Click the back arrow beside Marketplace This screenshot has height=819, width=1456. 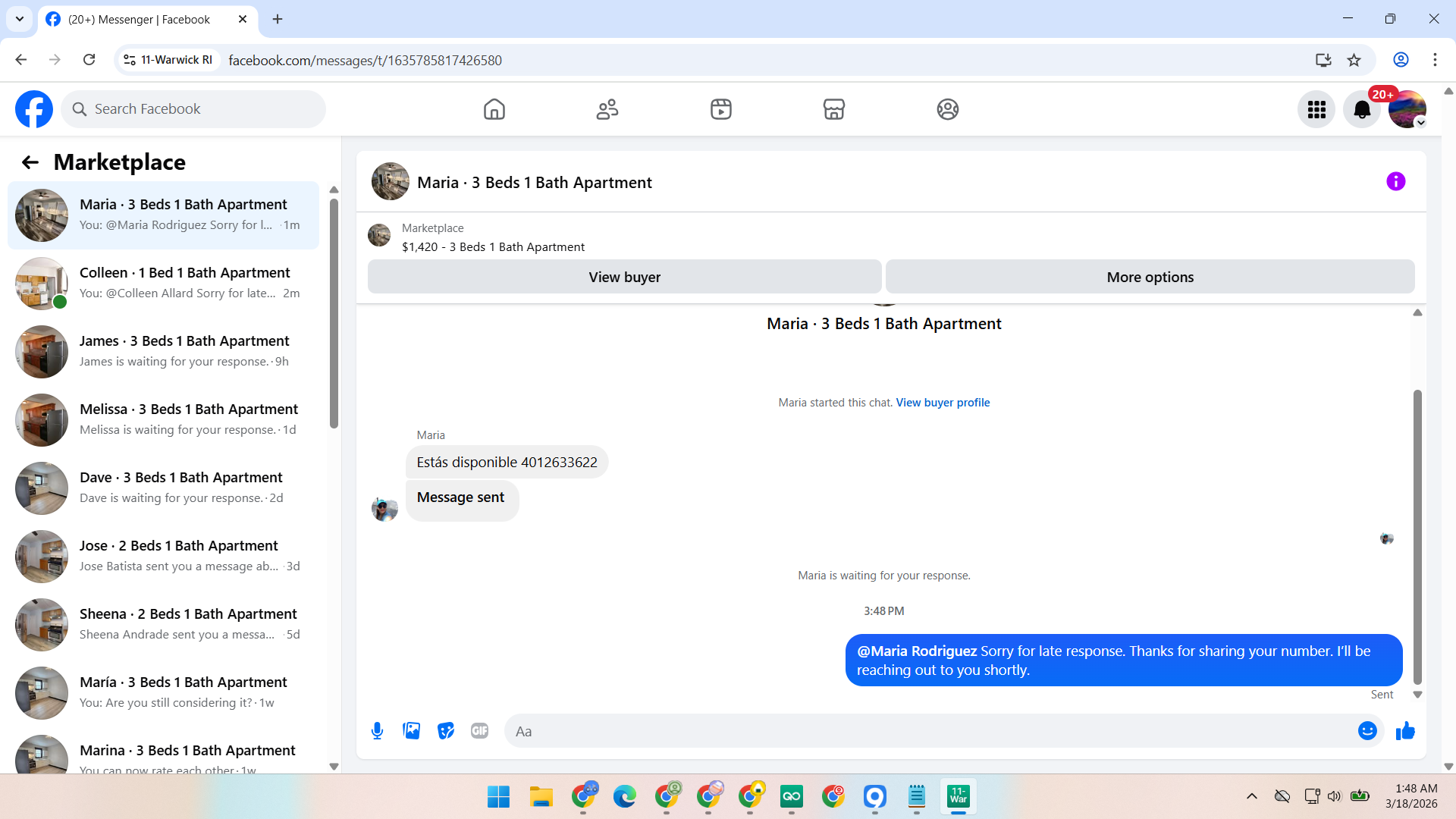[x=30, y=162]
